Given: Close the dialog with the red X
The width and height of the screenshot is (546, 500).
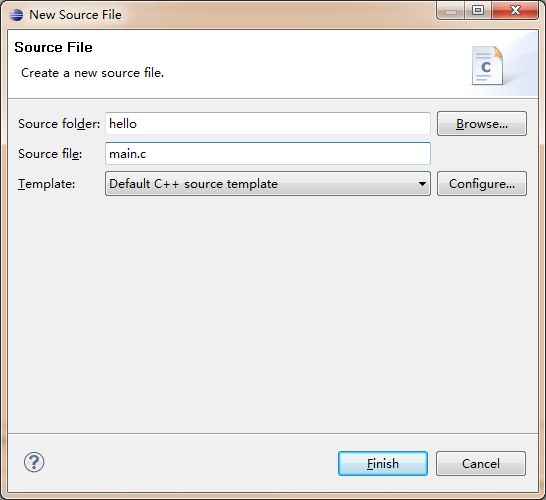Looking at the screenshot, I should [515, 11].
